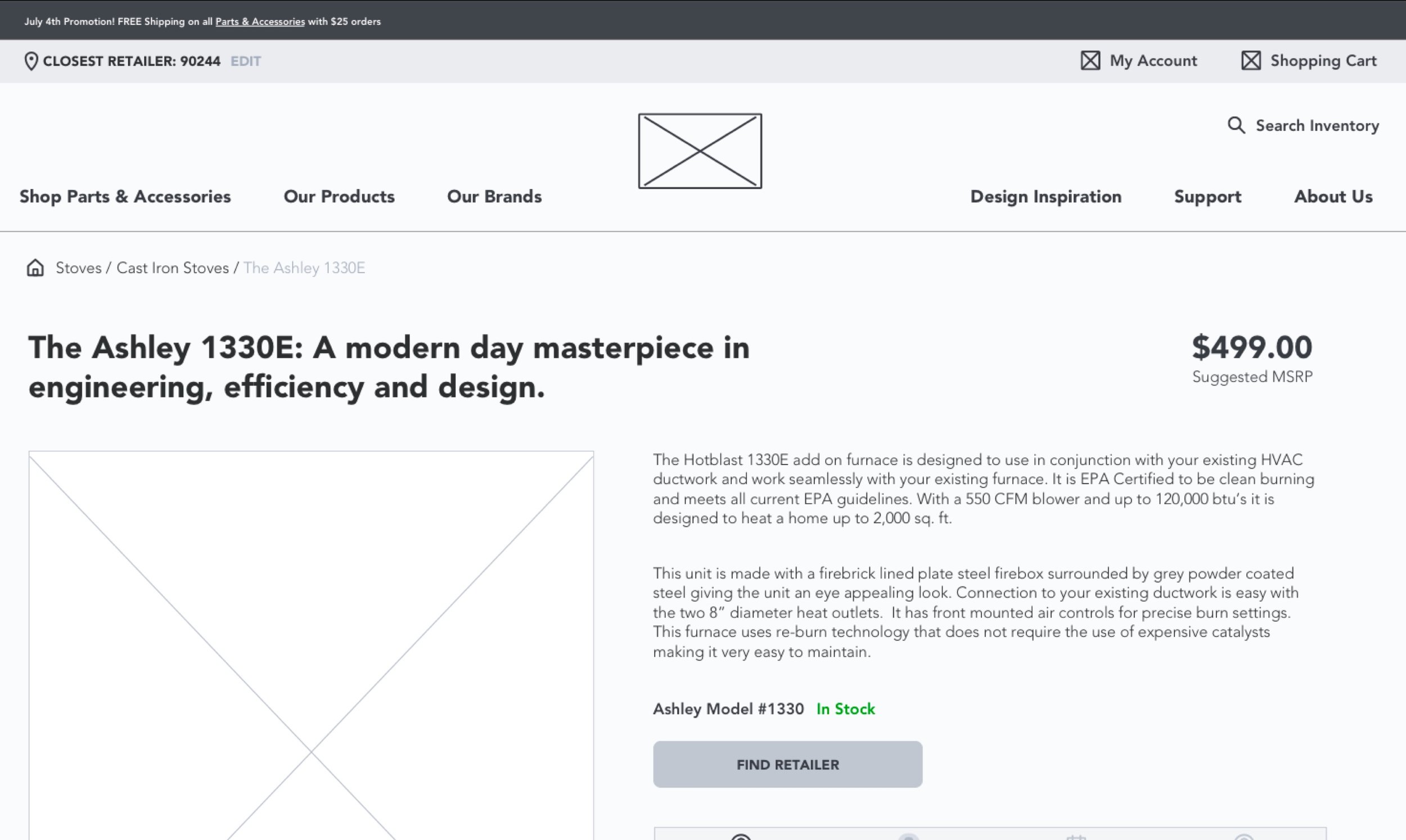Click the Suggested MSRP label
The height and width of the screenshot is (840, 1406).
(1252, 377)
